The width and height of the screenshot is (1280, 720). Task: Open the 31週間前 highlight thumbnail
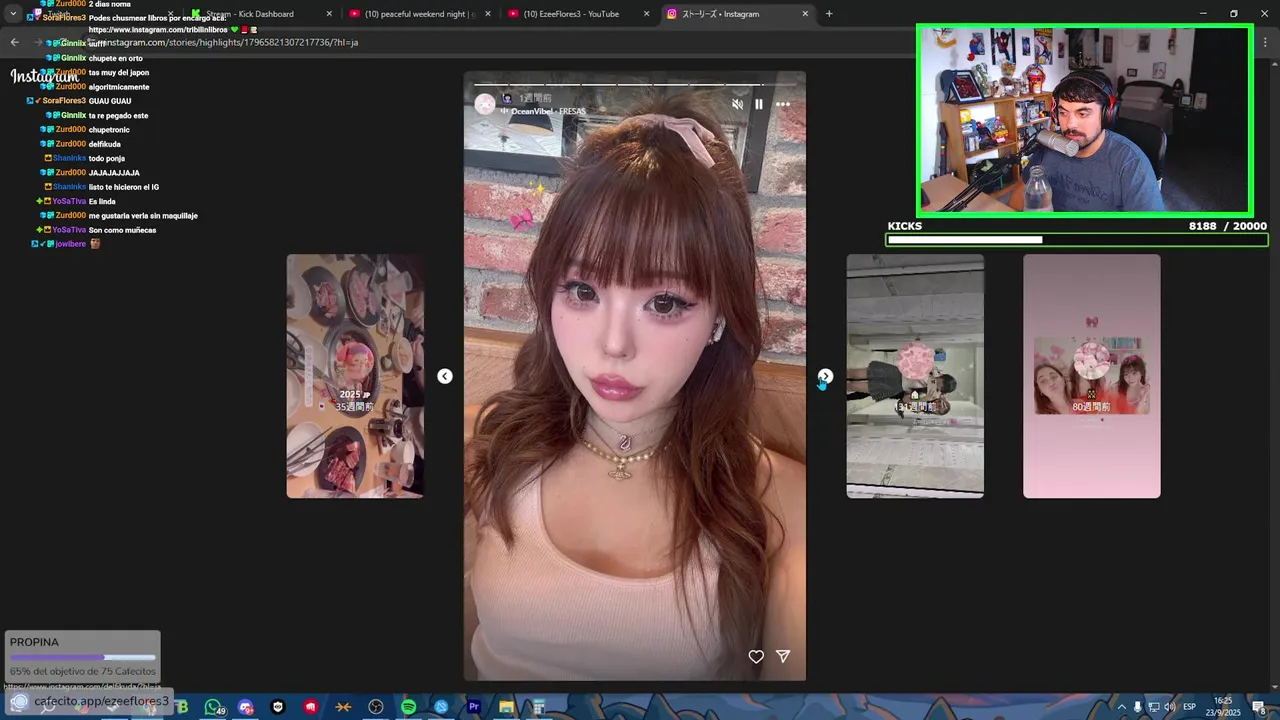(915, 376)
